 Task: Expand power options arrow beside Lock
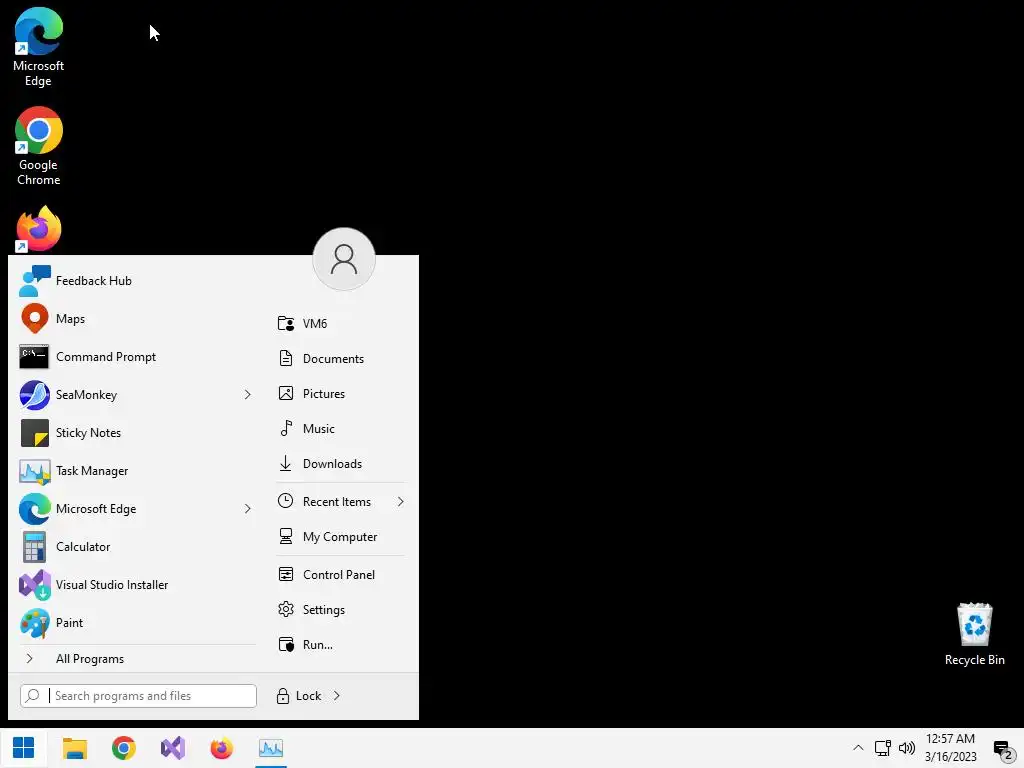point(337,696)
